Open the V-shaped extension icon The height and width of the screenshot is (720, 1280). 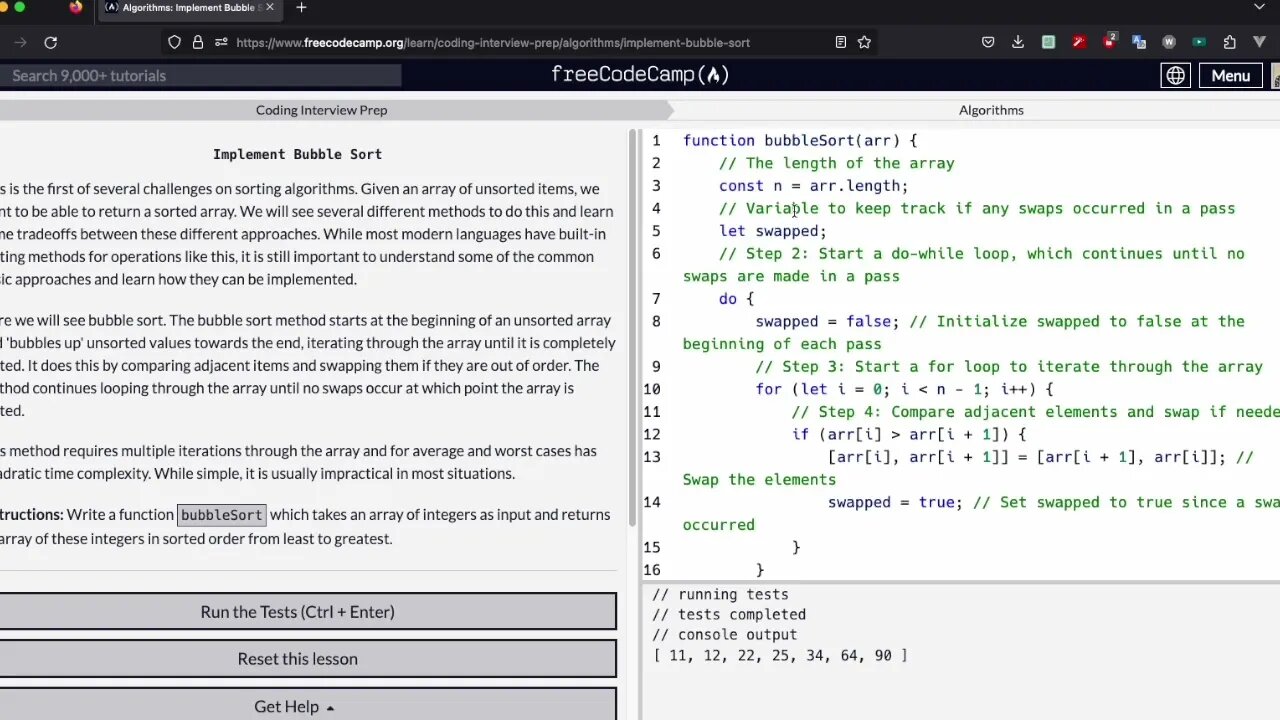[x=1259, y=42]
